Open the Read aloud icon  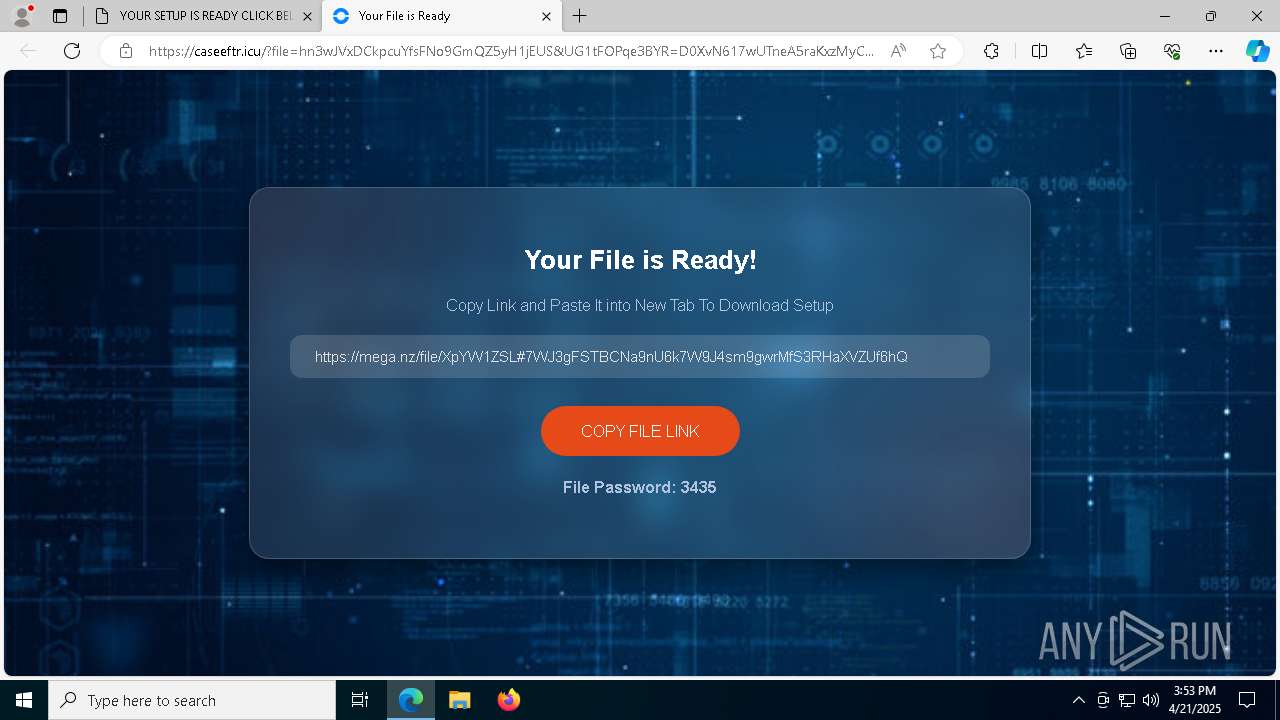[x=898, y=51]
